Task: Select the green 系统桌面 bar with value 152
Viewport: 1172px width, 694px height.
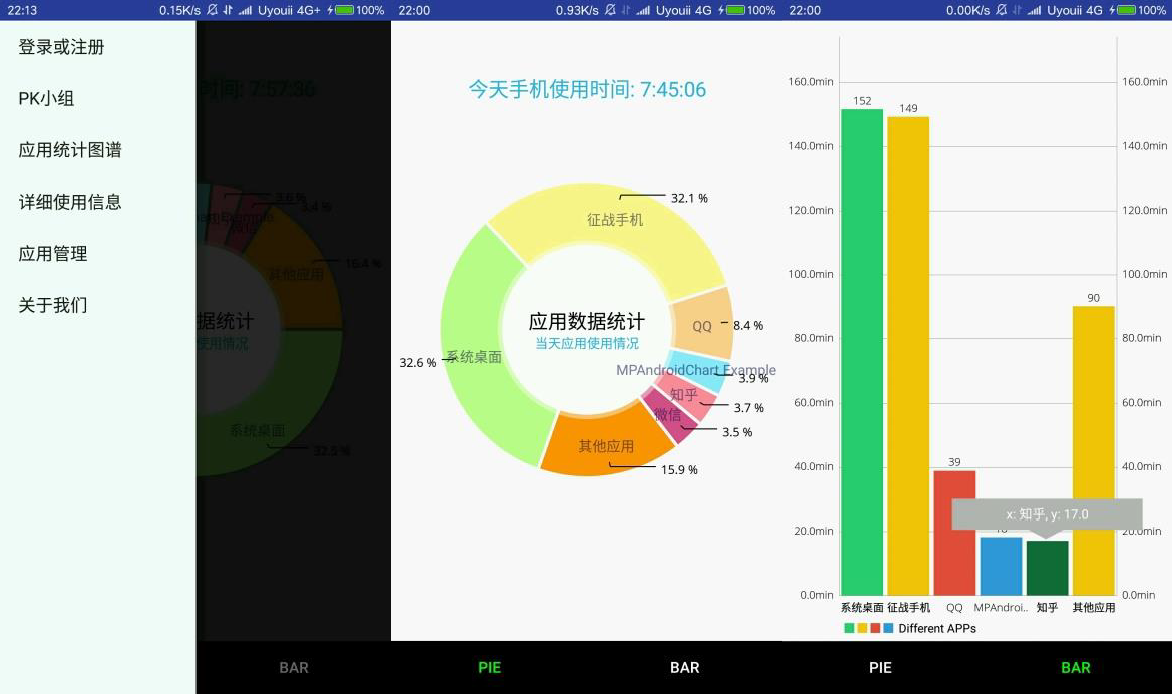Action: [x=862, y=351]
